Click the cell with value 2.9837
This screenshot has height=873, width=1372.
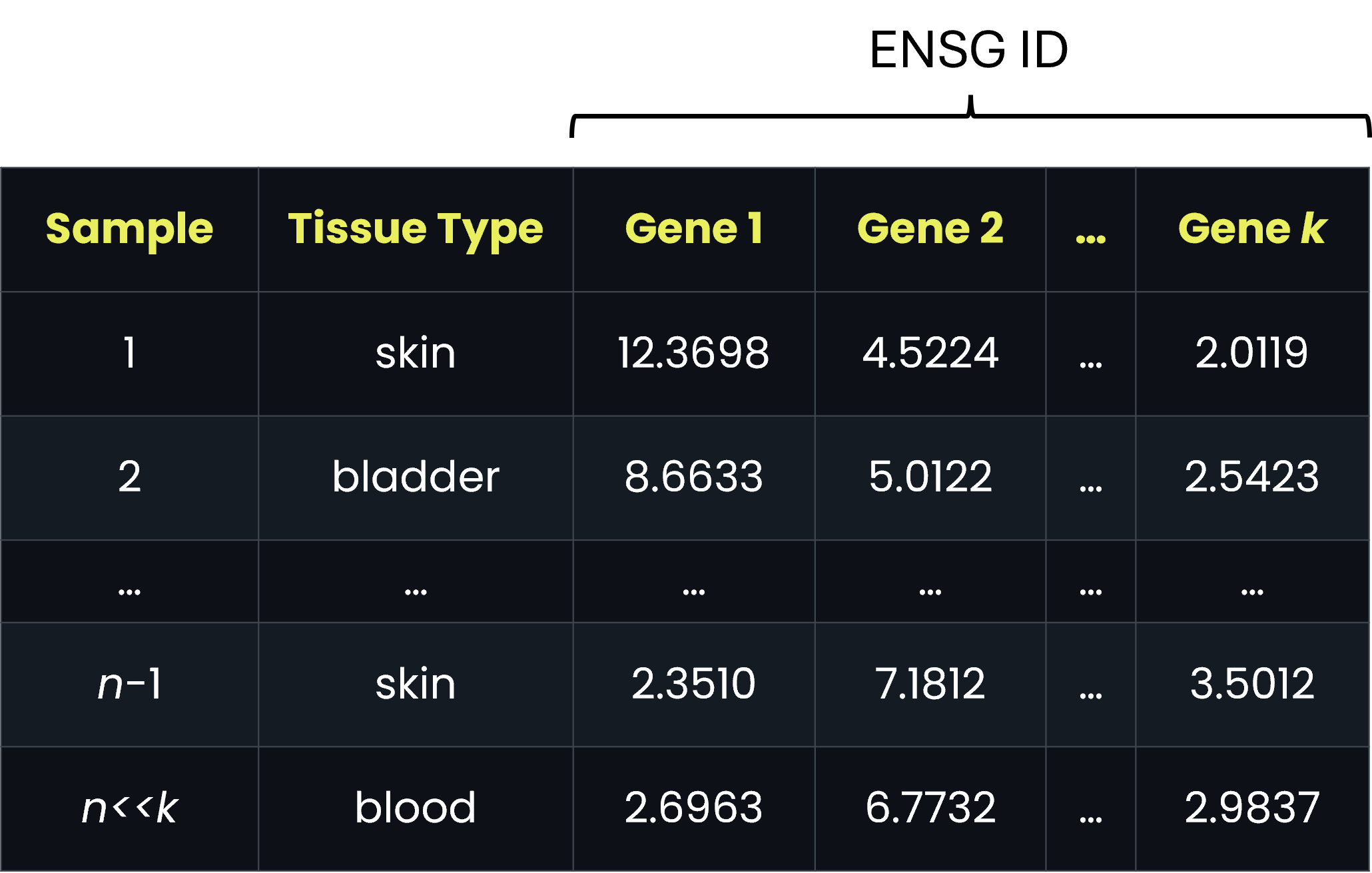pyautogui.click(x=1252, y=808)
